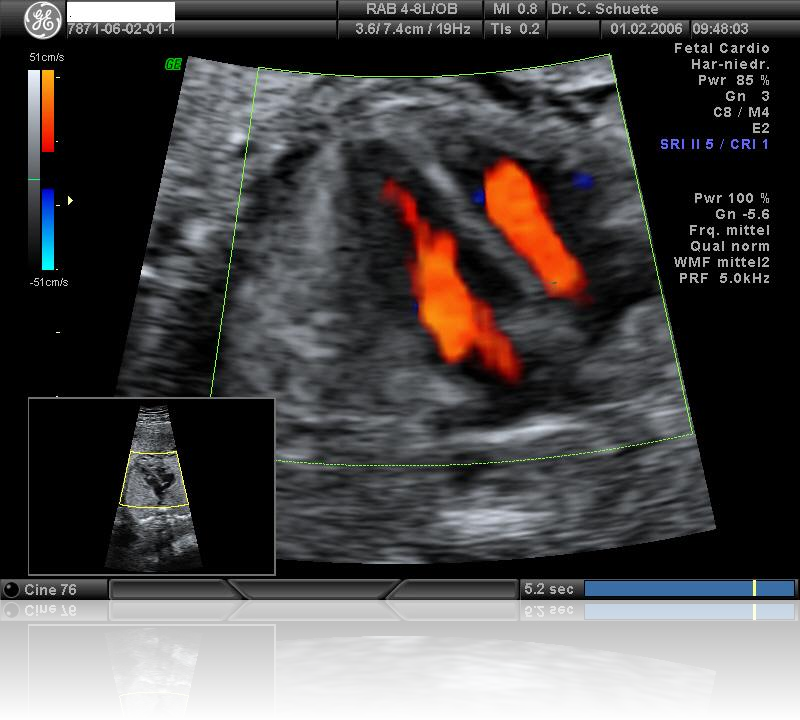Click the left arrow segment of cine bar
Viewport: 800px width, 720px height.
pyautogui.click(x=172, y=590)
